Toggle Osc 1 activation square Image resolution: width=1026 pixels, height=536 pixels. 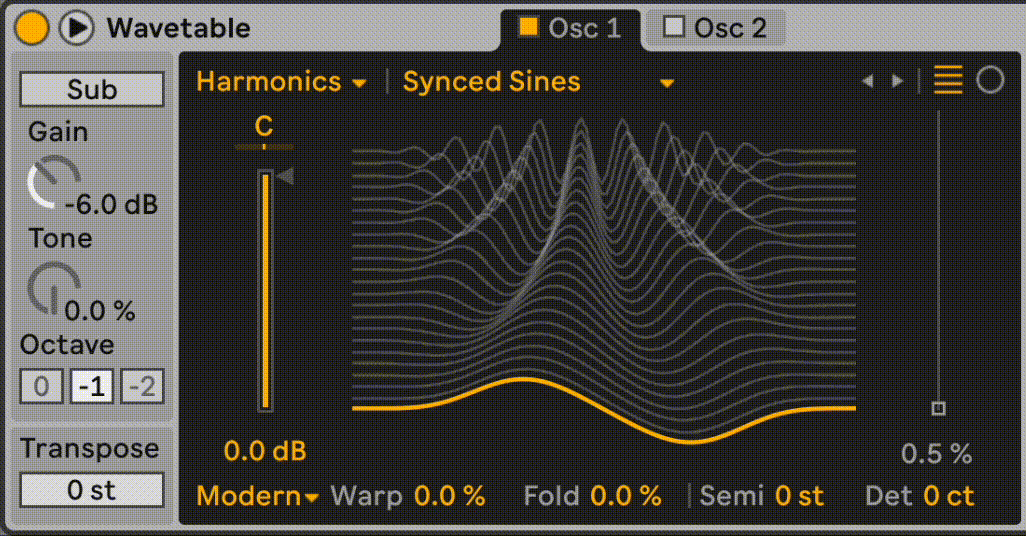click(528, 27)
